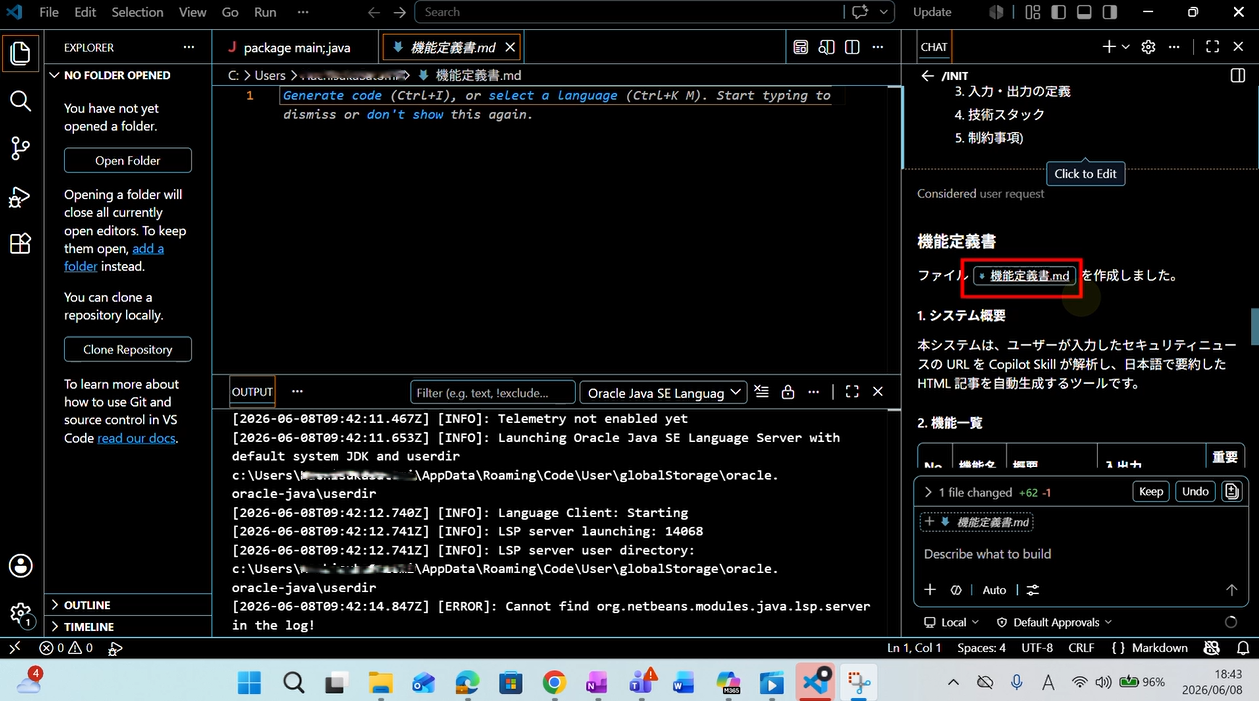Open the Auto model picker
Viewport: 1259px width, 701px height.
994,590
